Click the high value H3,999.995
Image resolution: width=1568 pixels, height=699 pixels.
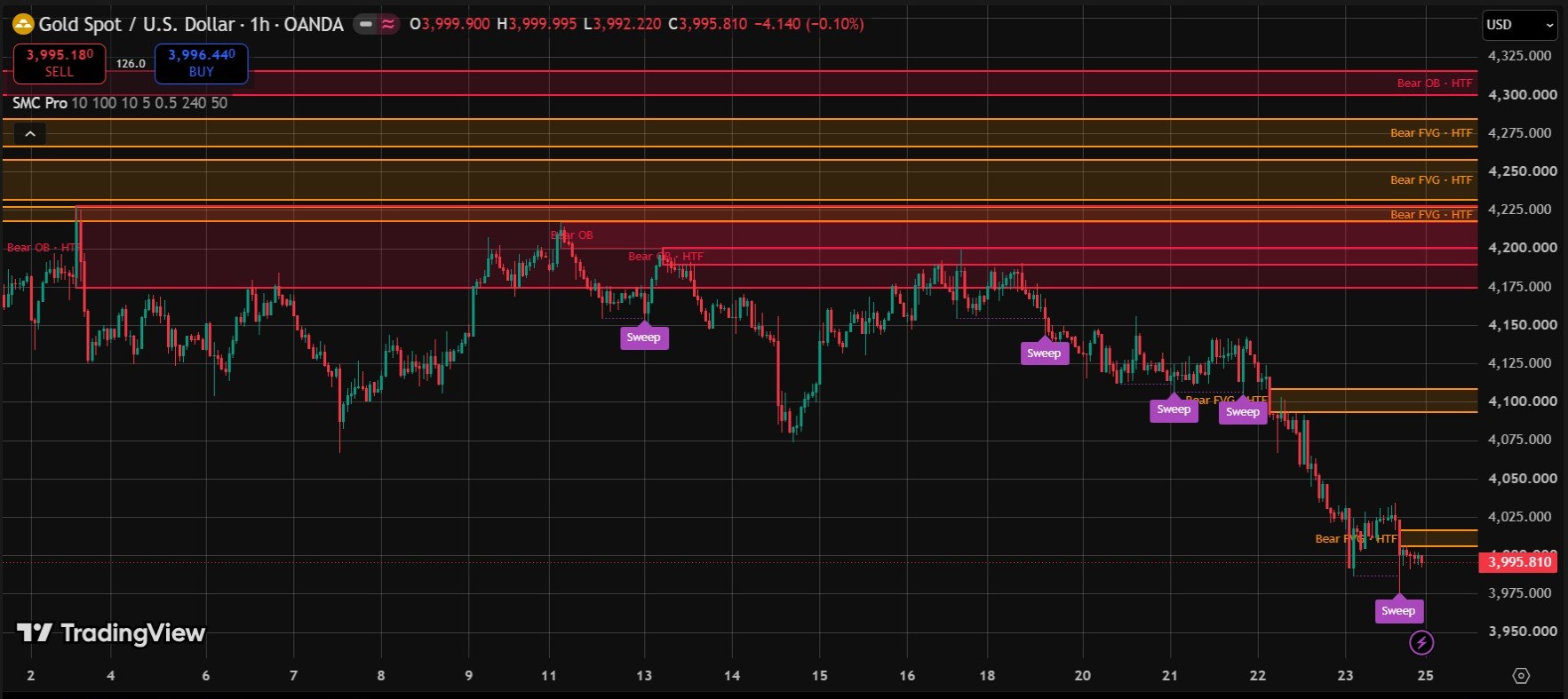click(x=537, y=24)
